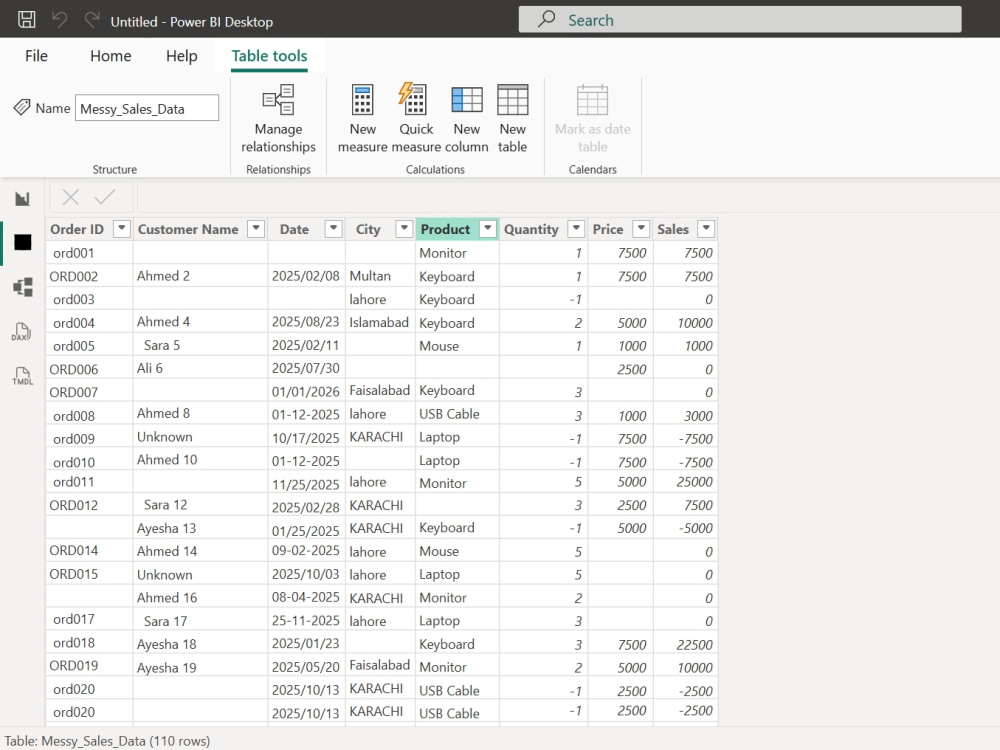Select the Sales column header
This screenshot has width=1000, height=750.
[x=673, y=229]
